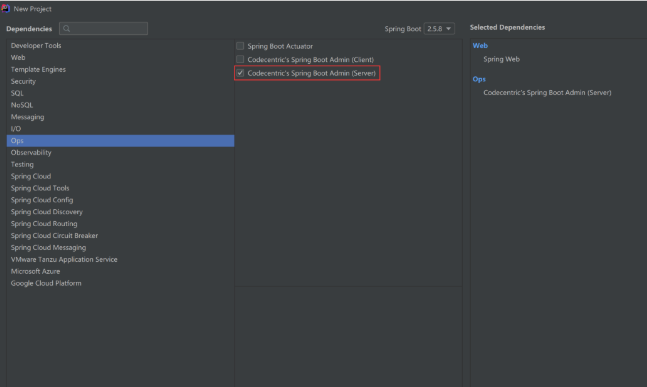The width and height of the screenshot is (647, 387).
Task: Click the Web group heading in Selected Dependencies
Action: click(480, 45)
